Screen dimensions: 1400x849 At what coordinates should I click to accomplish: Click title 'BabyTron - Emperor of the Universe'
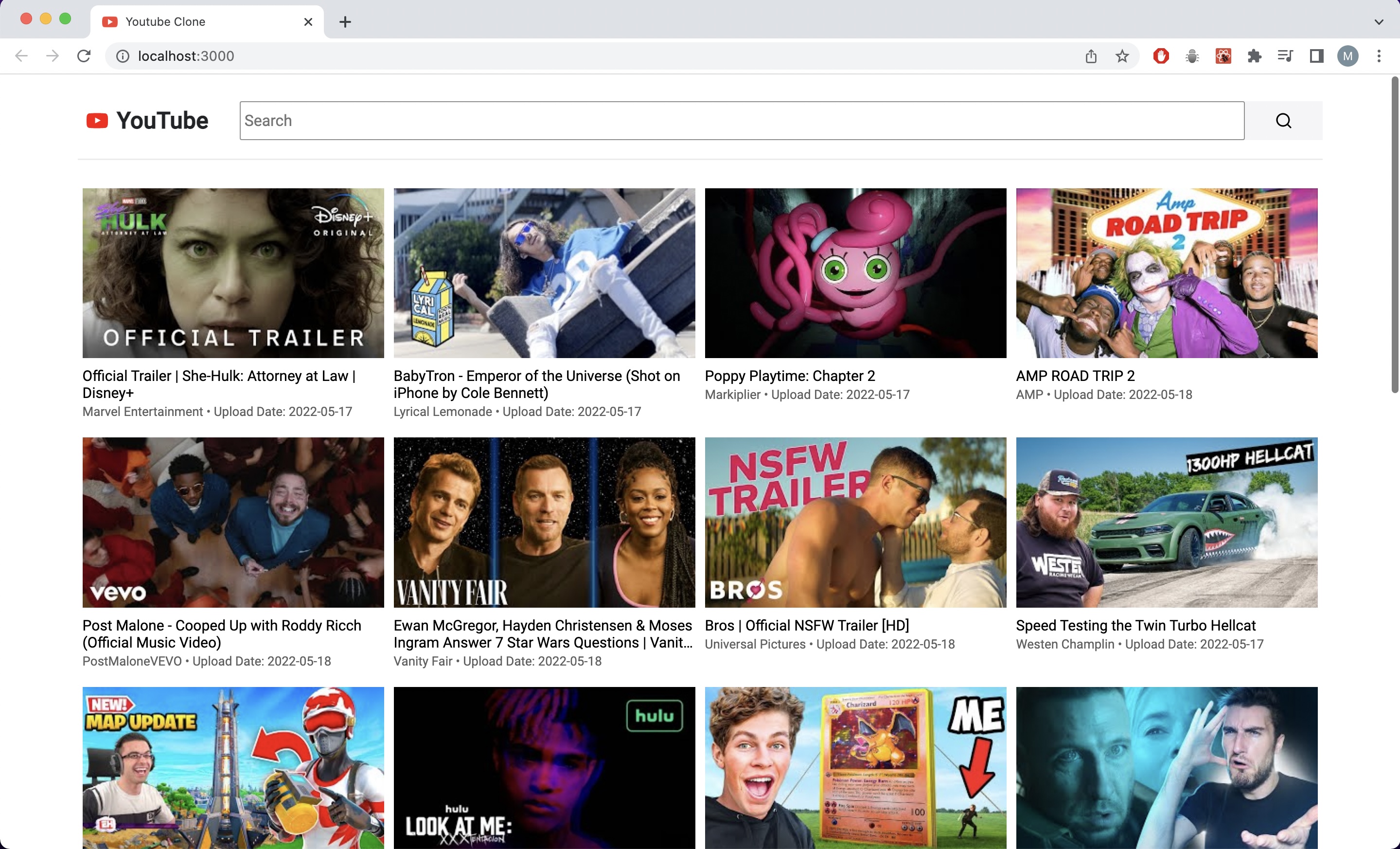(x=537, y=384)
